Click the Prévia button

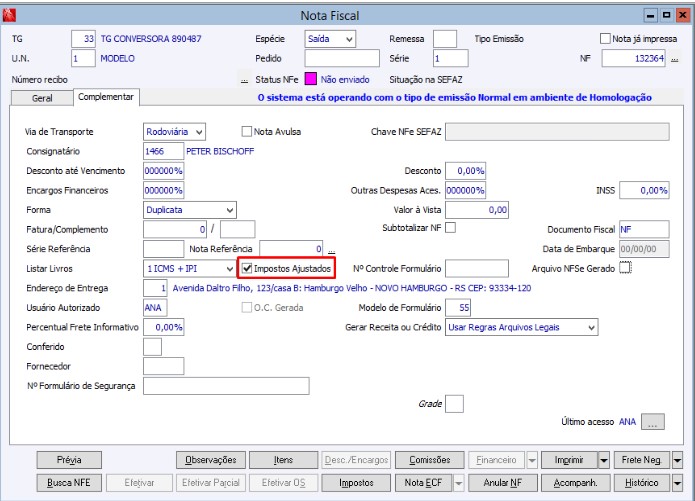click(x=69, y=460)
